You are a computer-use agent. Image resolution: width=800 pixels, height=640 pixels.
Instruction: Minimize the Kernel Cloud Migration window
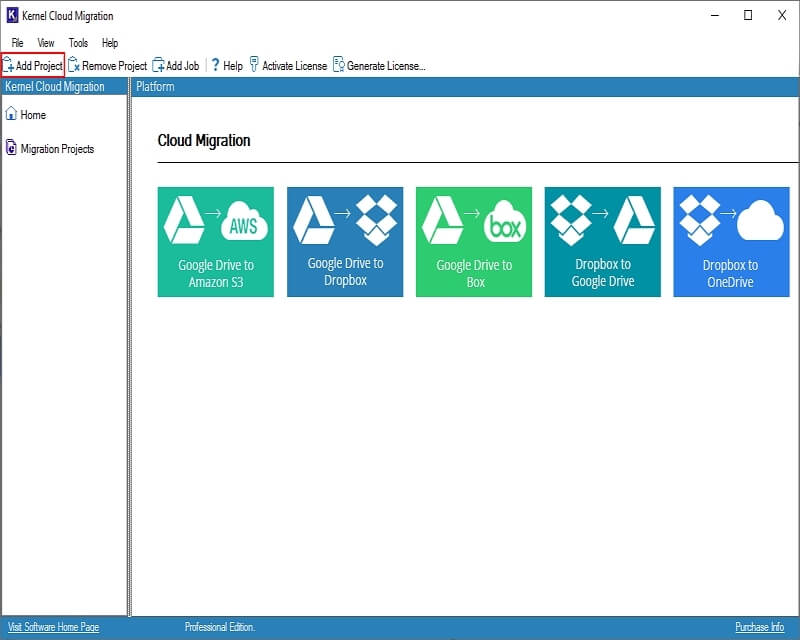click(715, 15)
